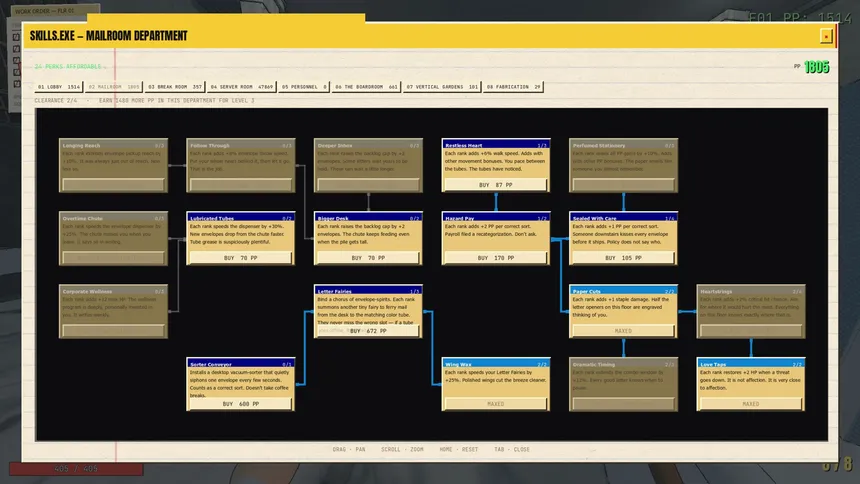Select the Wing Wax card title
Screen dimensions: 860x484
pos(458,364)
